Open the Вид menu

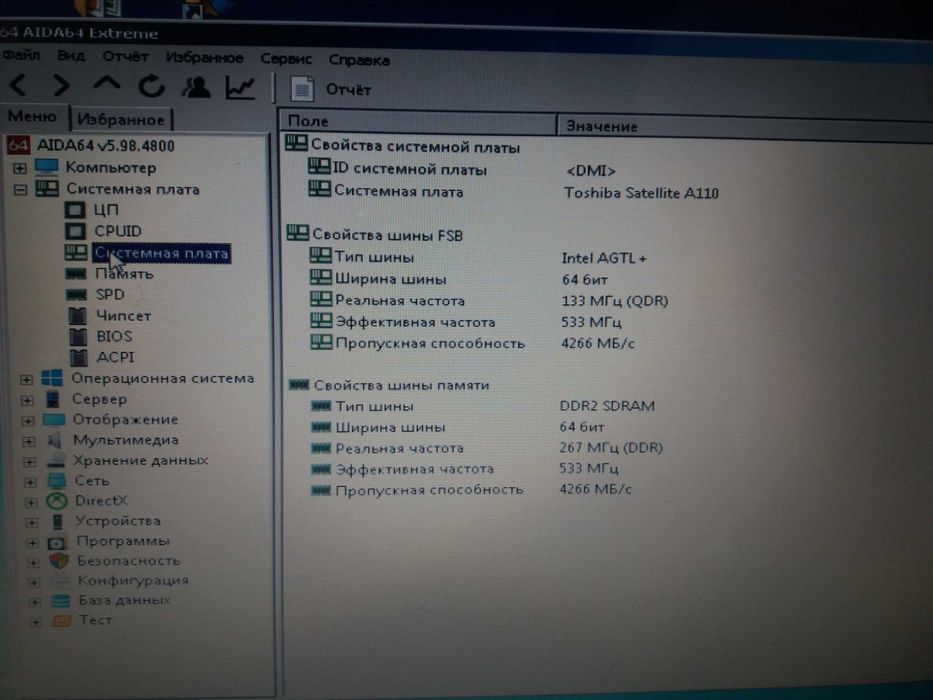point(71,56)
